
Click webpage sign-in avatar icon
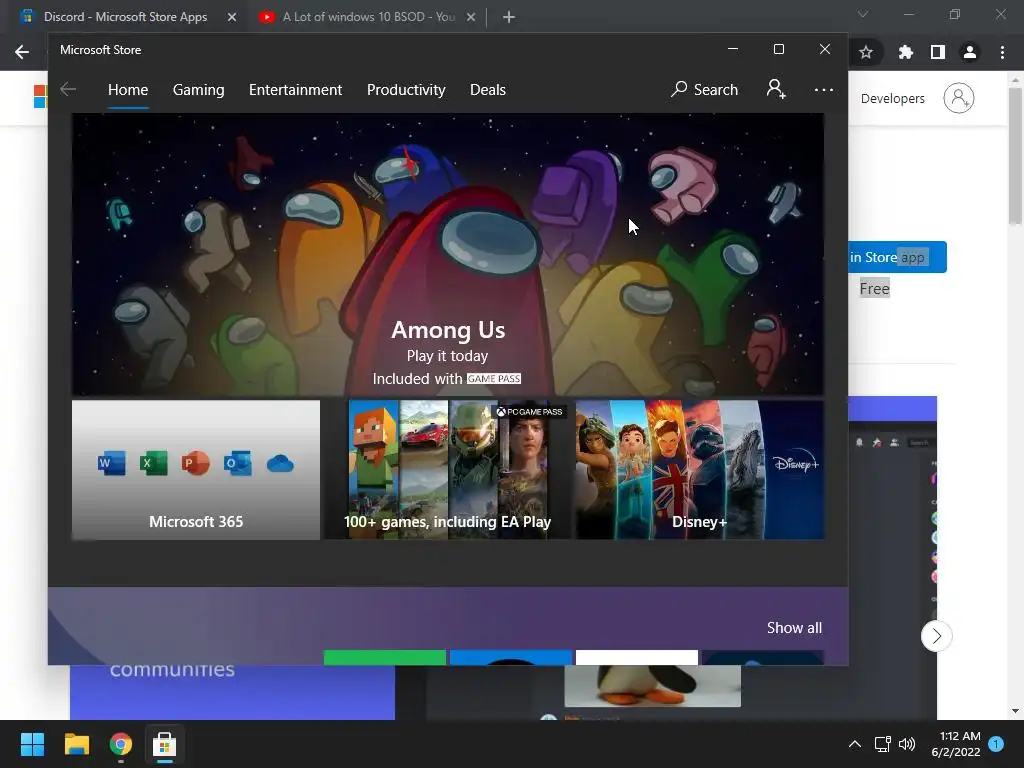[x=959, y=98]
